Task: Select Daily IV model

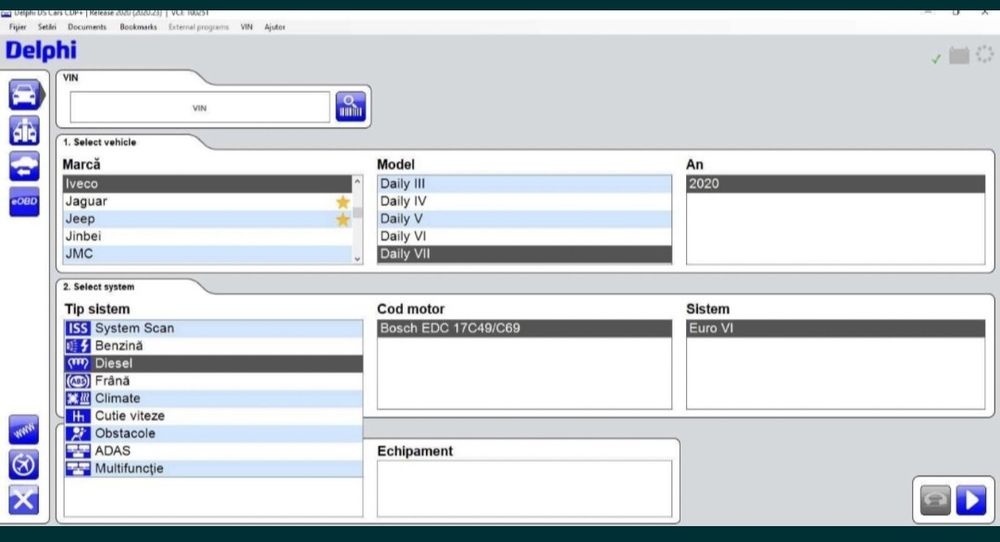Action: pos(524,201)
